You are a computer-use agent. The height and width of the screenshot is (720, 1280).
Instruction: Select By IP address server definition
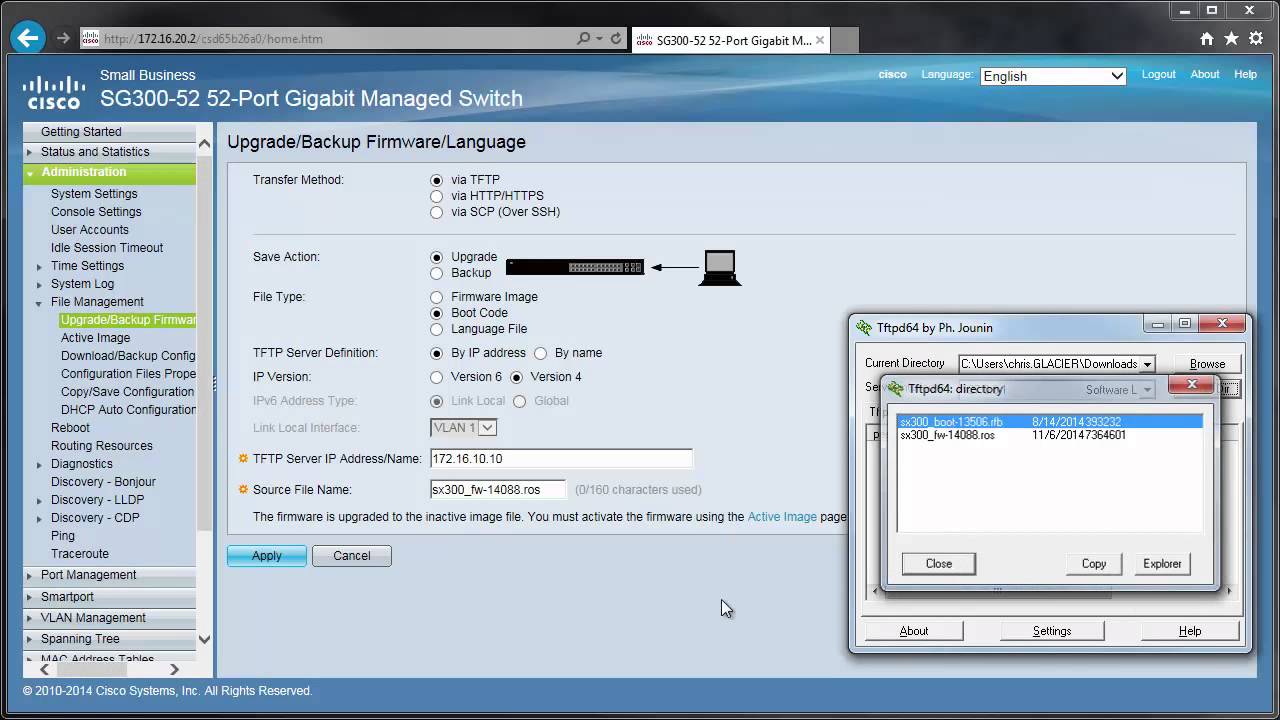[x=436, y=354]
